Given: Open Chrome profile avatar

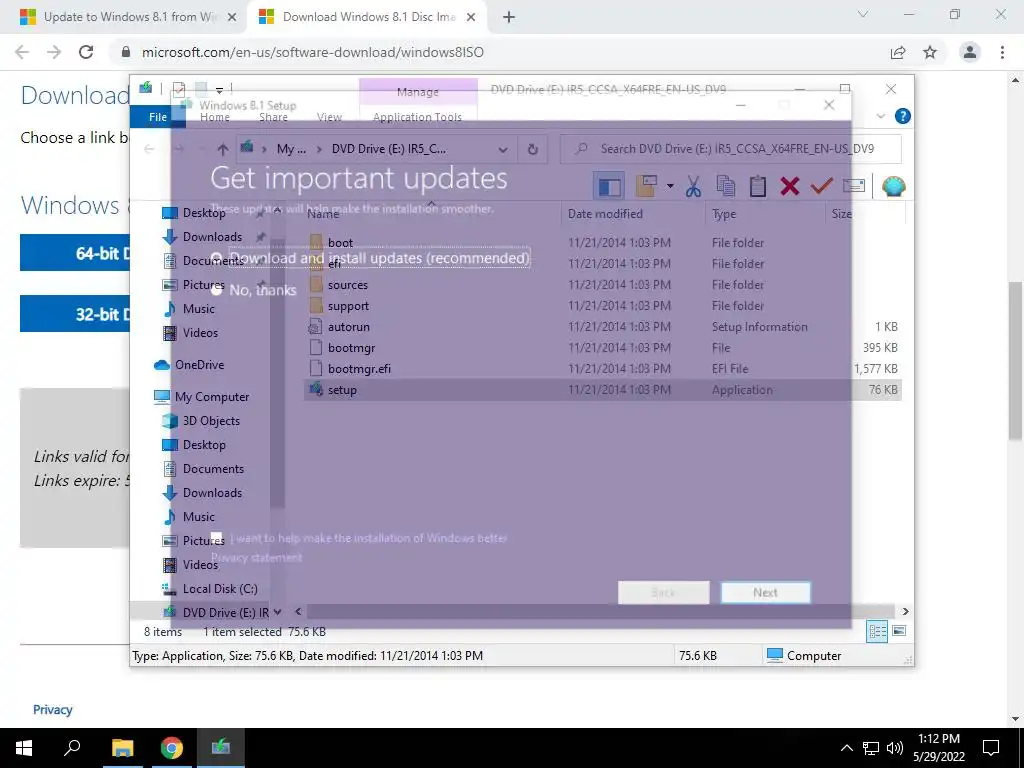Looking at the screenshot, I should point(970,52).
